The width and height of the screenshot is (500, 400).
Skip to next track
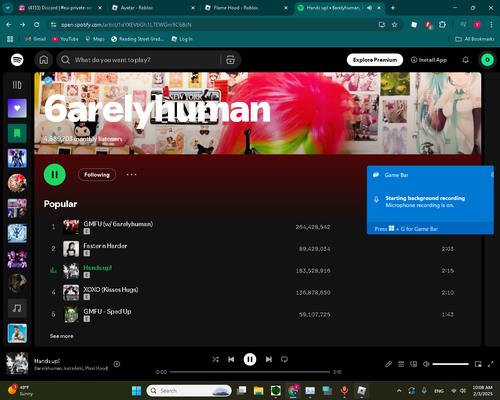pyautogui.click(x=269, y=359)
